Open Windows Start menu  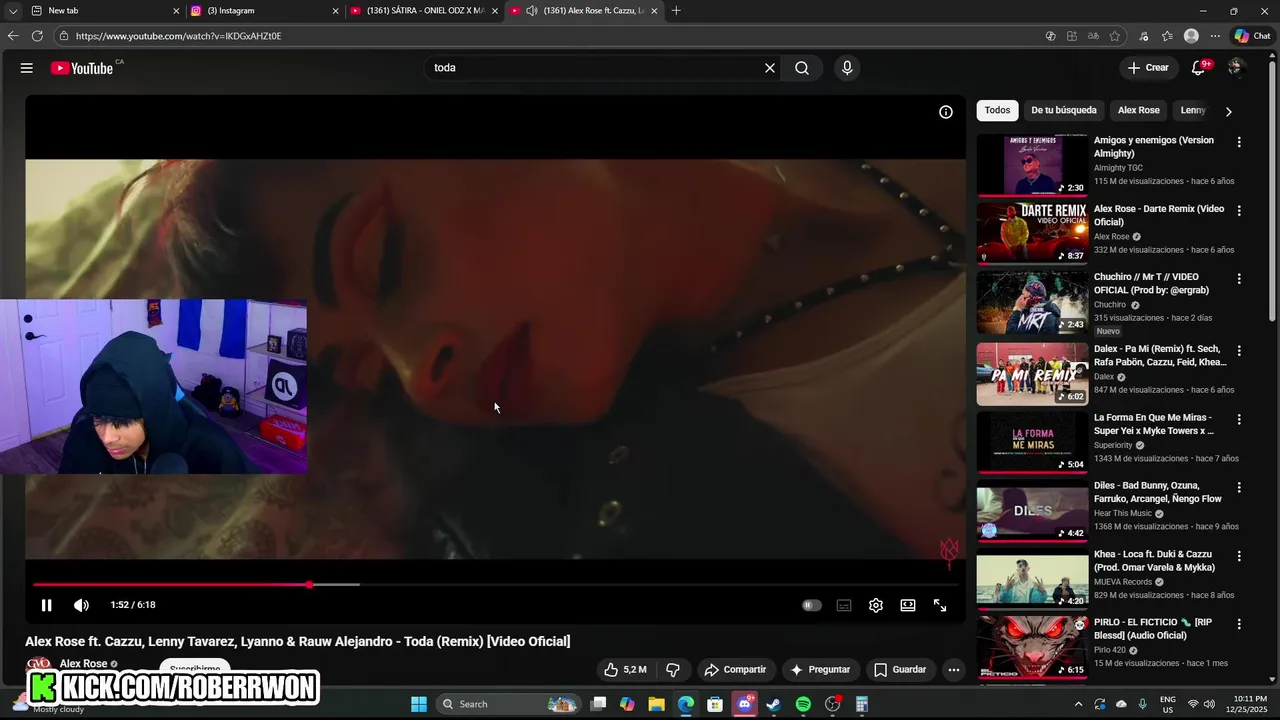pyautogui.click(x=419, y=704)
